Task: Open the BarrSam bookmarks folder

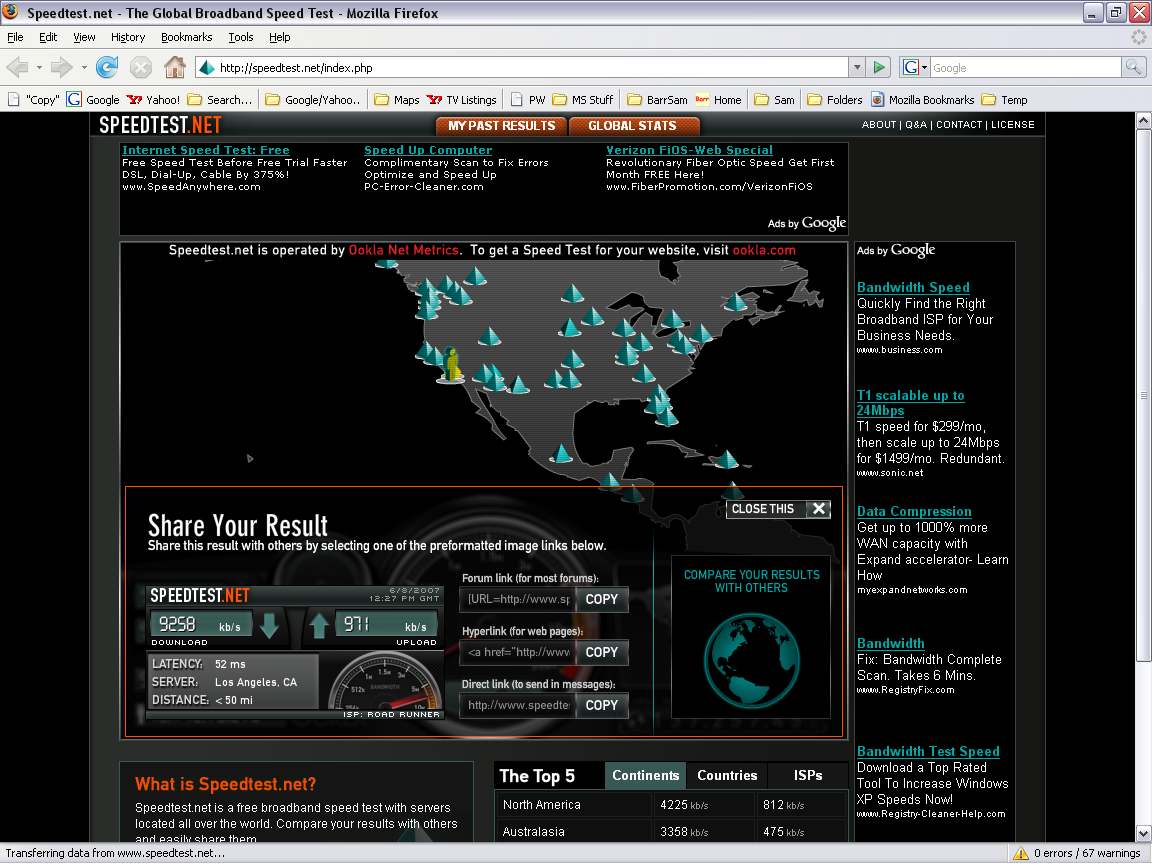Action: [658, 100]
